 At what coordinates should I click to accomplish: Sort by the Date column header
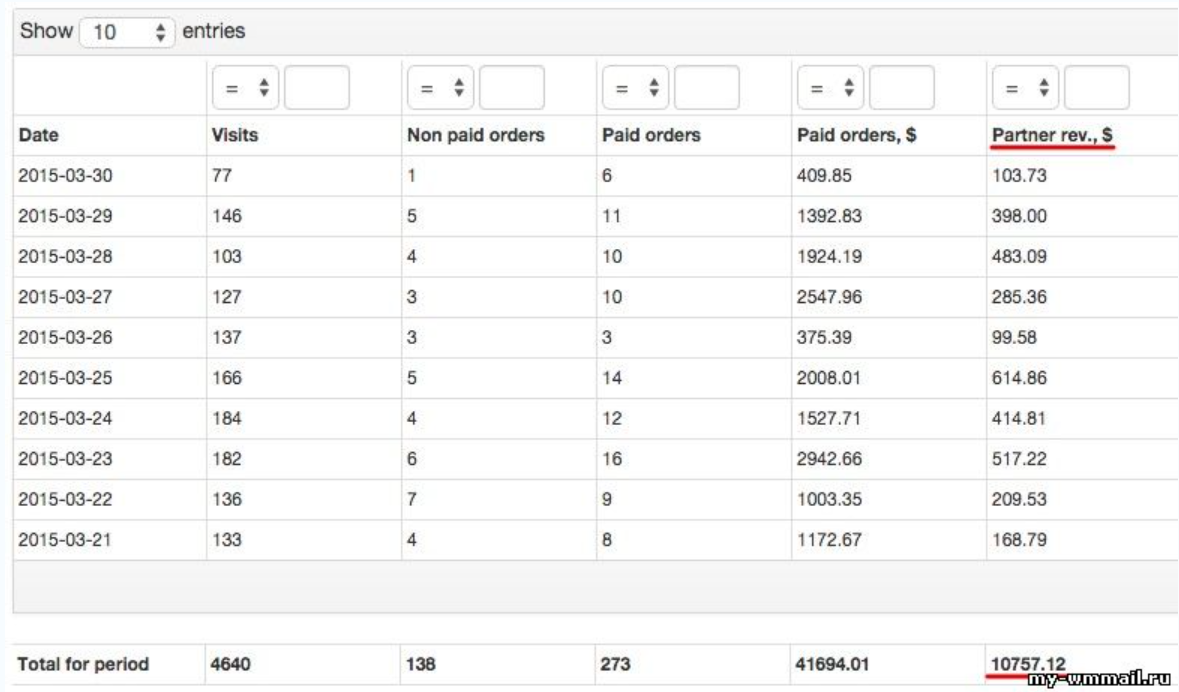pos(38,135)
